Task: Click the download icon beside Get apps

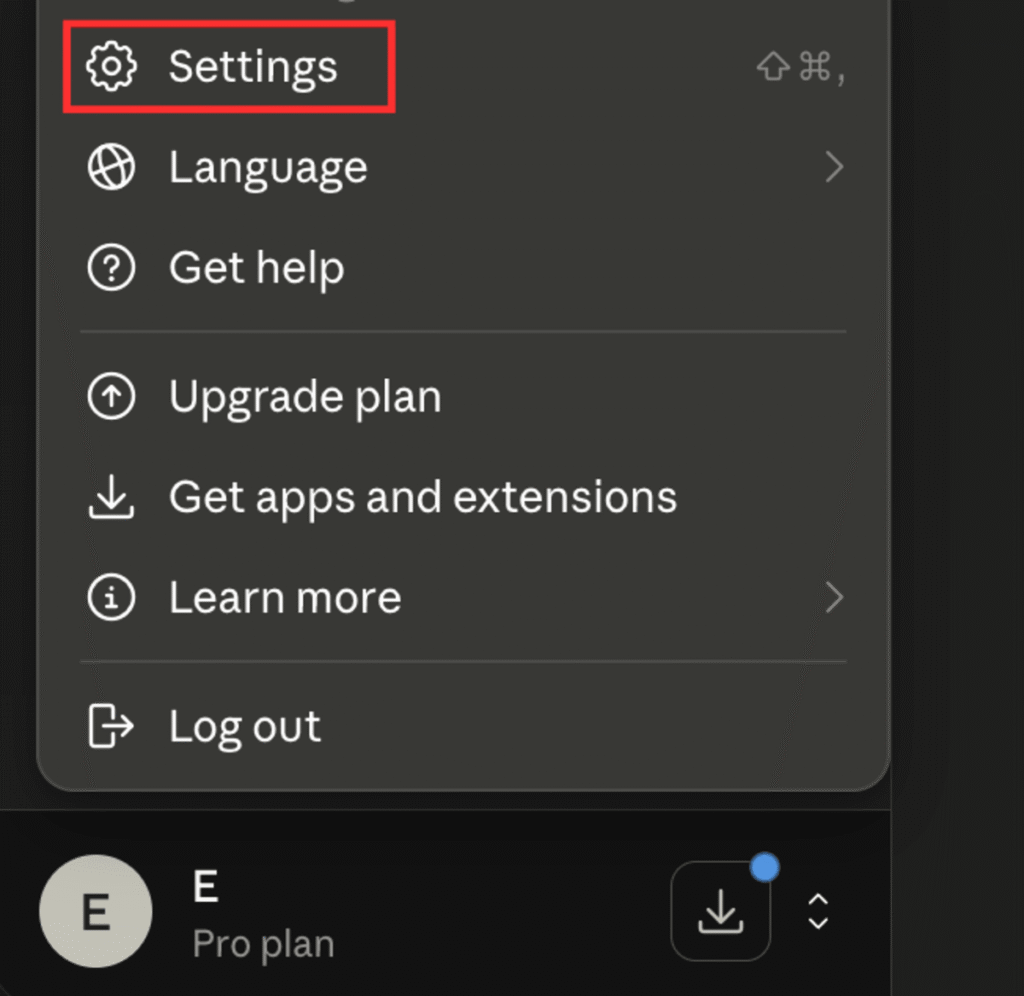Action: [x=112, y=497]
